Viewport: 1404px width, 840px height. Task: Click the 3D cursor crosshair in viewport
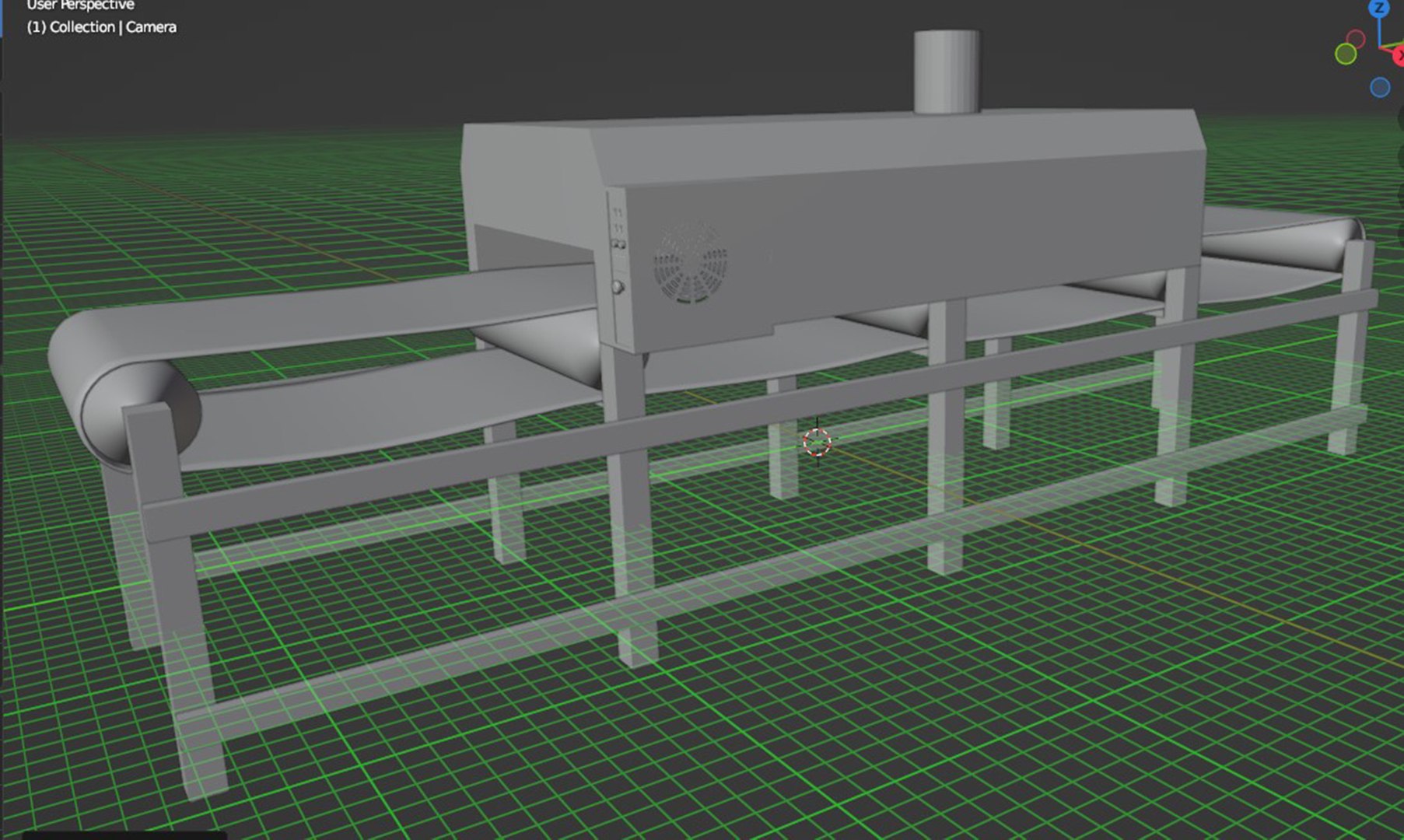(817, 442)
